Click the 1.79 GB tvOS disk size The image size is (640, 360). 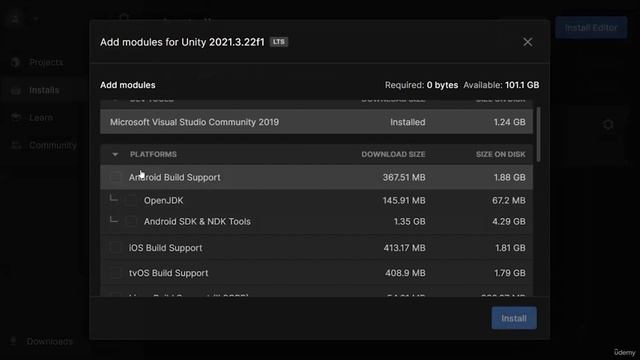click(x=510, y=273)
